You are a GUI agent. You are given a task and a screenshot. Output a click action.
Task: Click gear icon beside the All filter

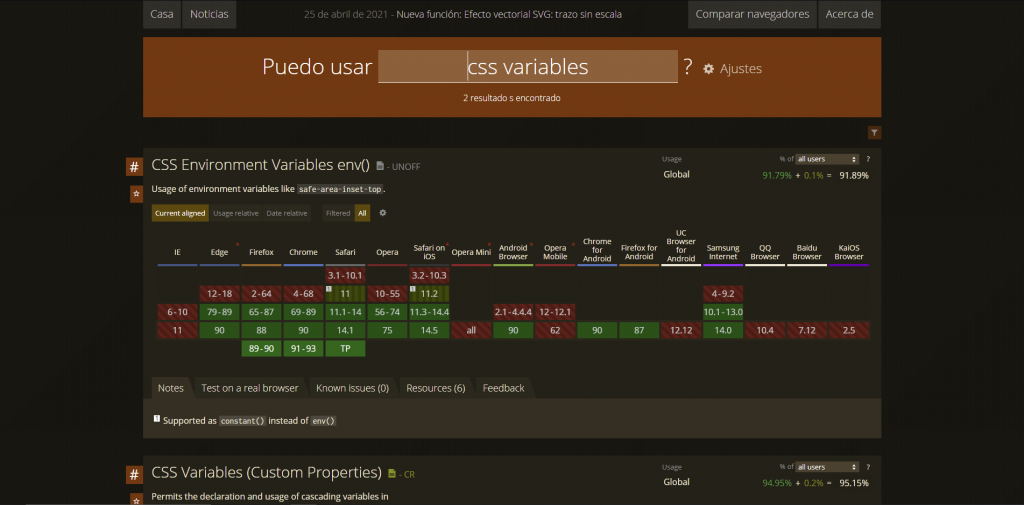[x=383, y=213]
